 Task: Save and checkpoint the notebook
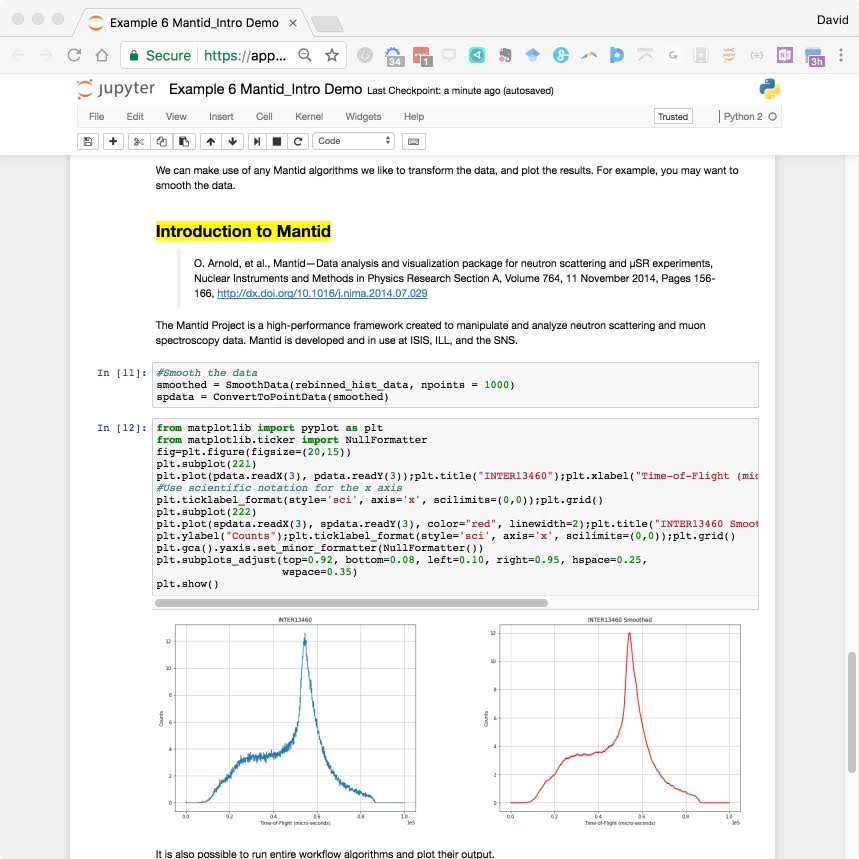click(x=88, y=141)
